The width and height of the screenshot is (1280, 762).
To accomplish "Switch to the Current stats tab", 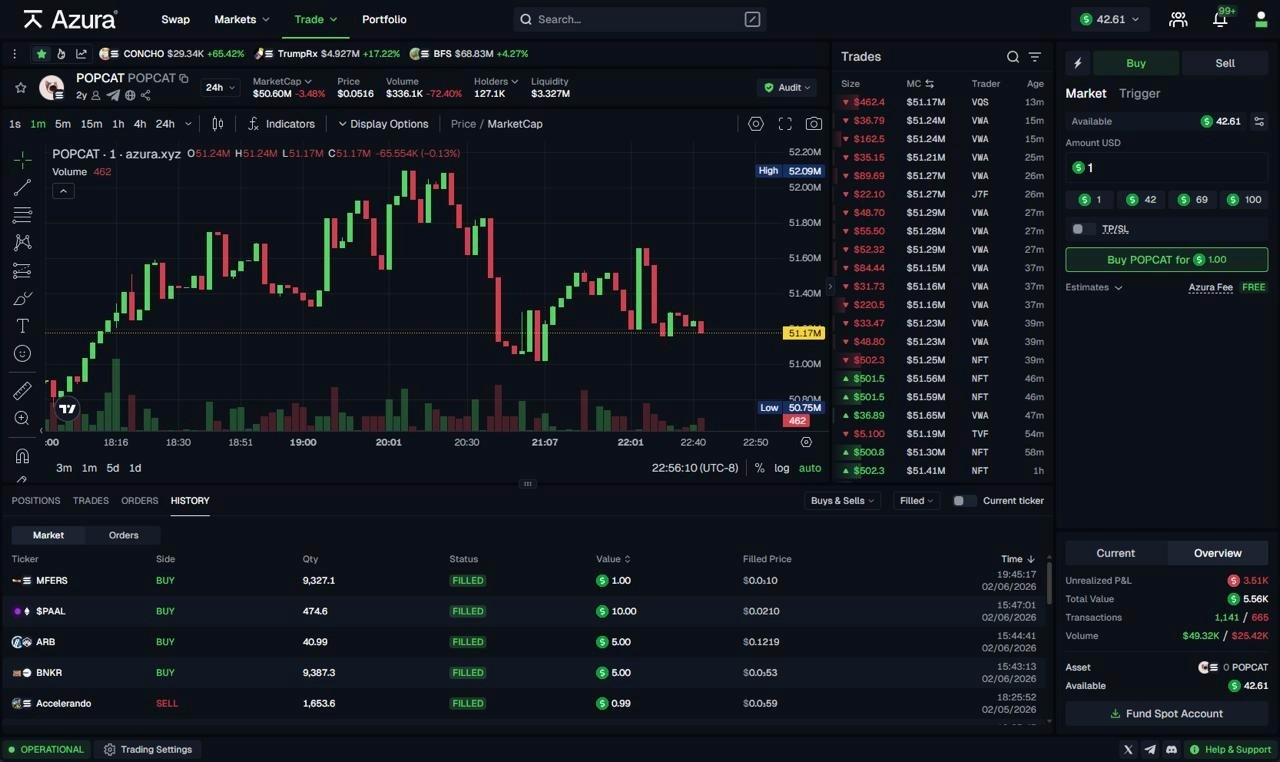I will click(x=1116, y=553).
